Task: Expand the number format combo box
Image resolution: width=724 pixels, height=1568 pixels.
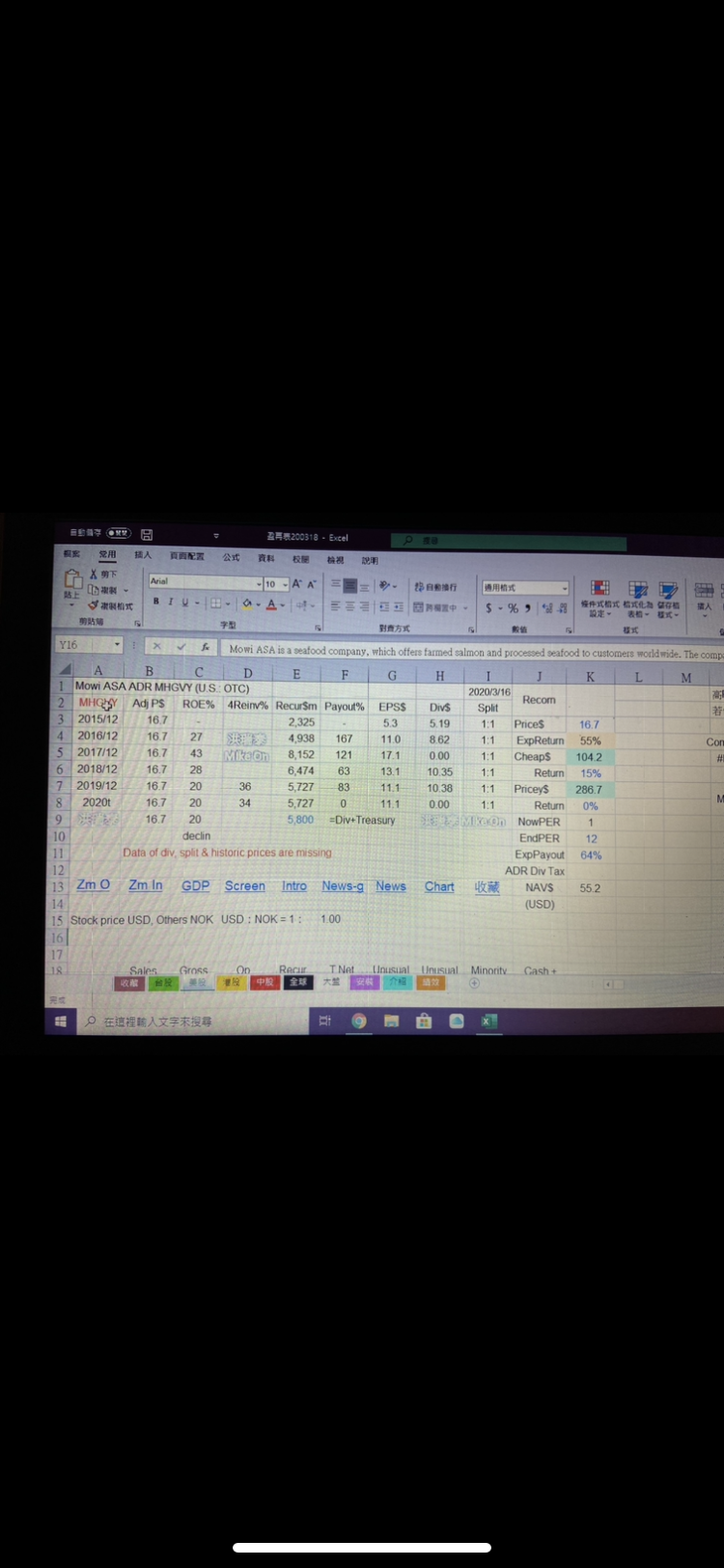Action: point(564,588)
